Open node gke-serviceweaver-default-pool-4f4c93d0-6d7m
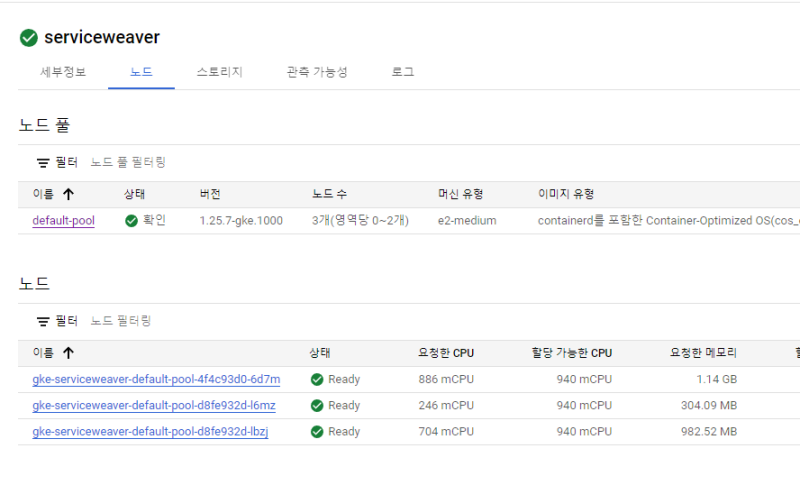Screen dimensions: 800x485 click(x=156, y=380)
